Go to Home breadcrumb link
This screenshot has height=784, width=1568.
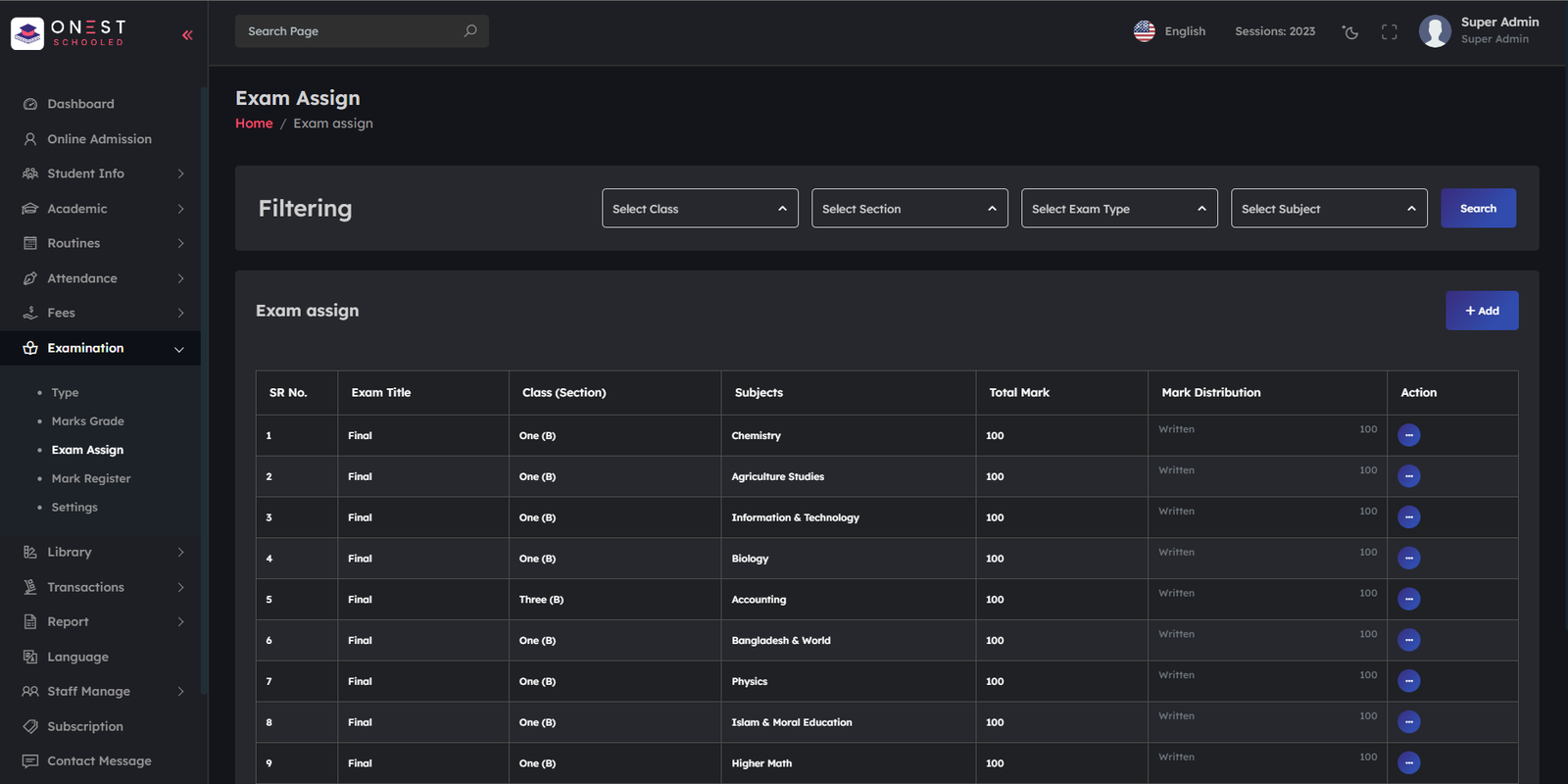[254, 123]
